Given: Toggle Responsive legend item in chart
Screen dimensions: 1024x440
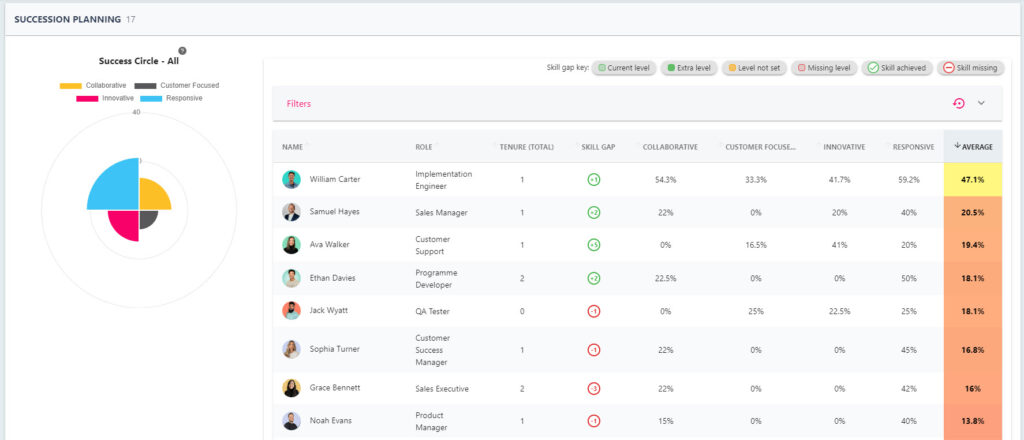Looking at the screenshot, I should tap(171, 99).
